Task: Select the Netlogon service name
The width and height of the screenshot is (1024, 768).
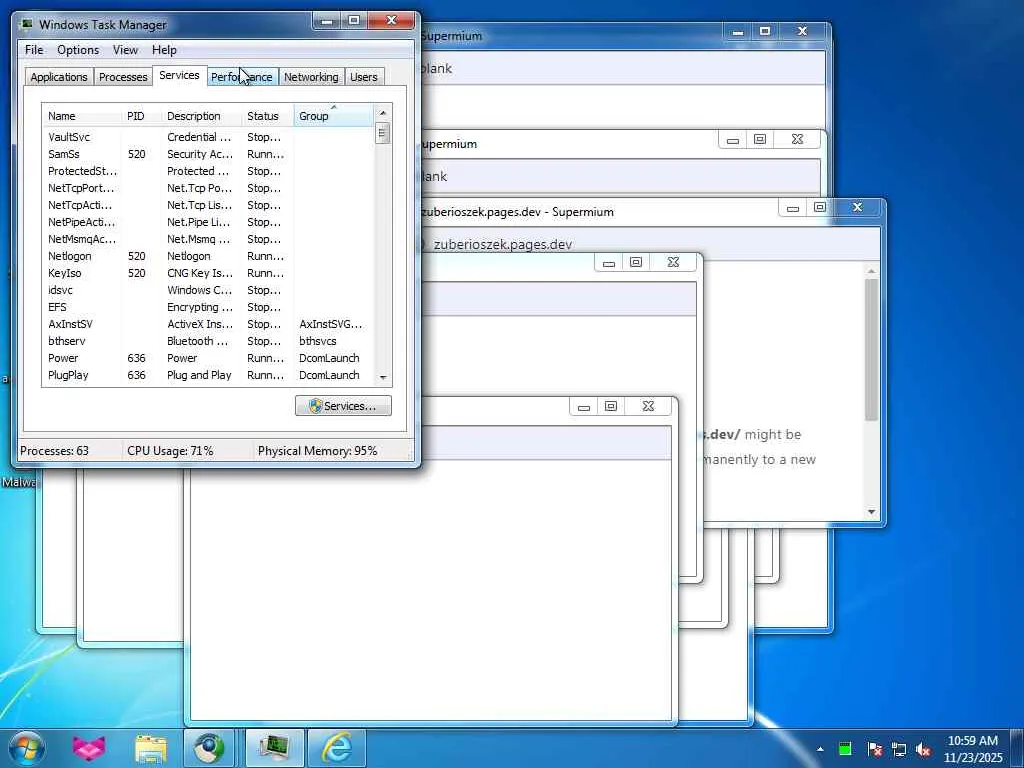Action: 69,256
